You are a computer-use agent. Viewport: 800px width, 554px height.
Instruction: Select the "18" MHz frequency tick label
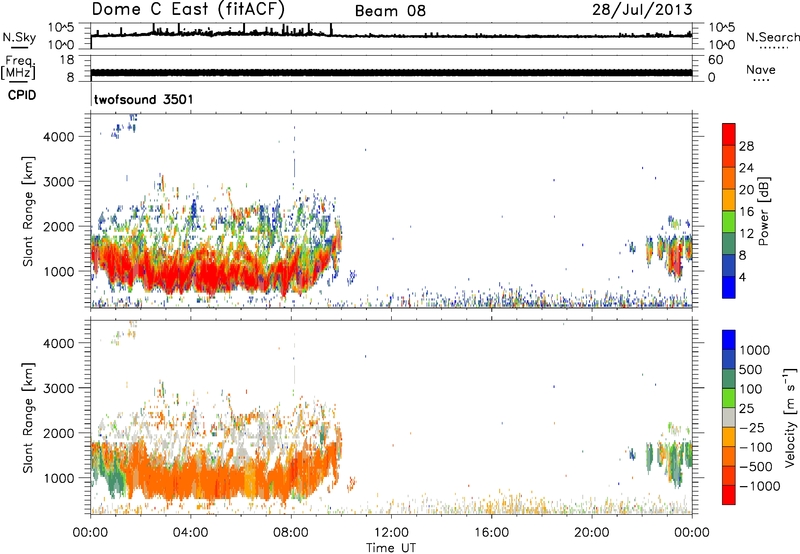click(x=67, y=60)
